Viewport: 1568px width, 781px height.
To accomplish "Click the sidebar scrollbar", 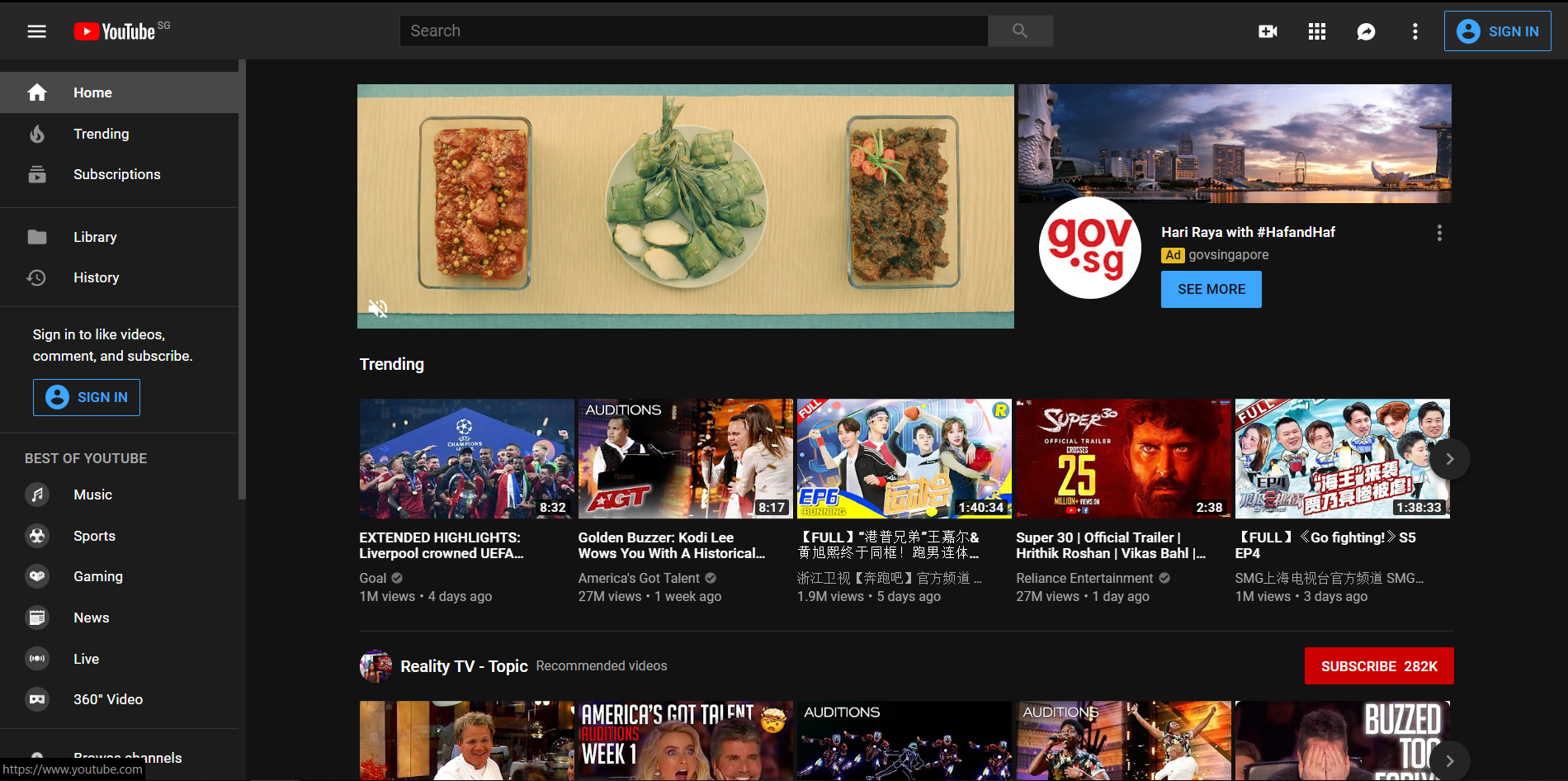I will click(x=242, y=279).
